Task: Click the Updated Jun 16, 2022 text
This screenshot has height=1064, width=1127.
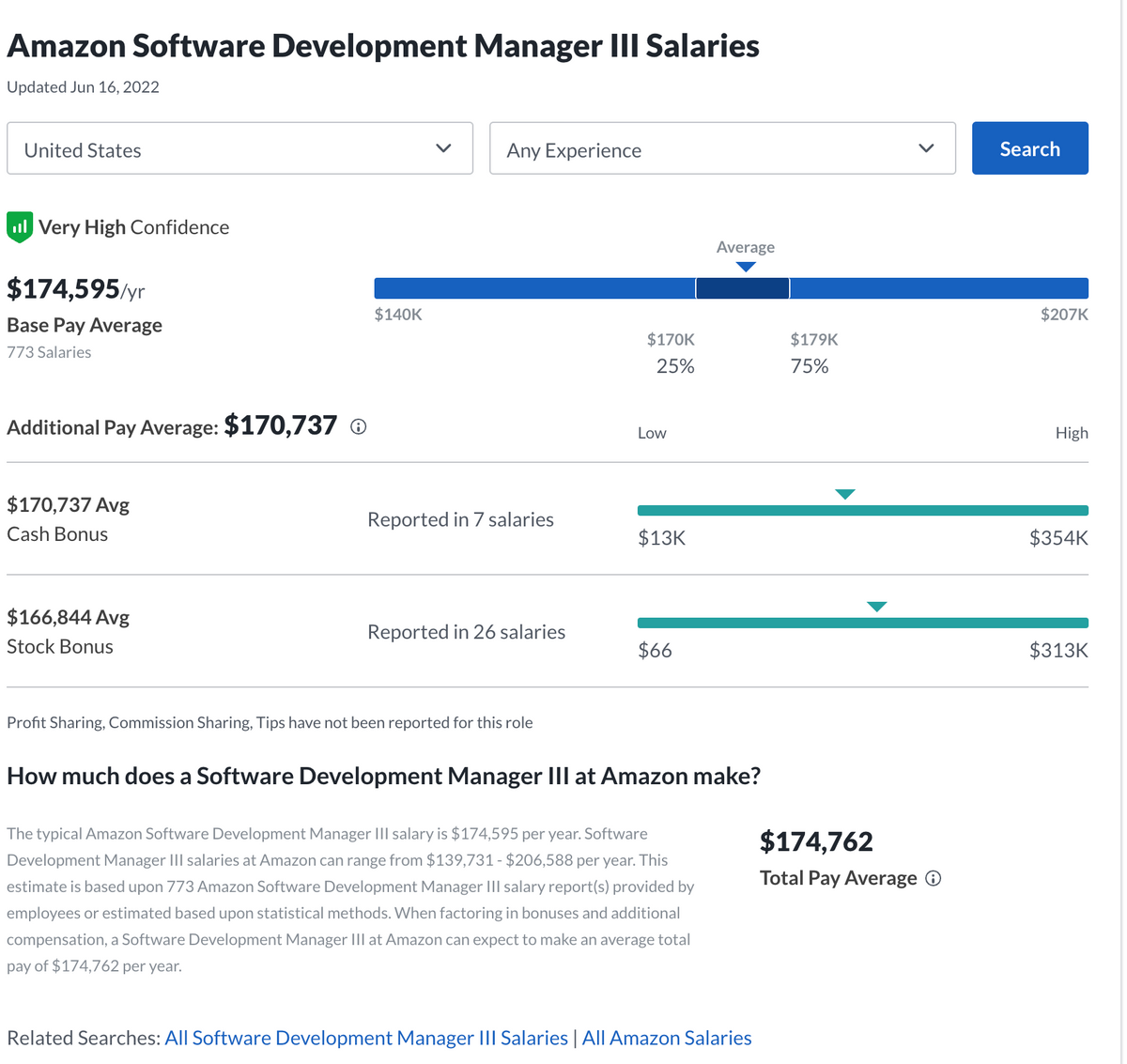Action: 83,86
